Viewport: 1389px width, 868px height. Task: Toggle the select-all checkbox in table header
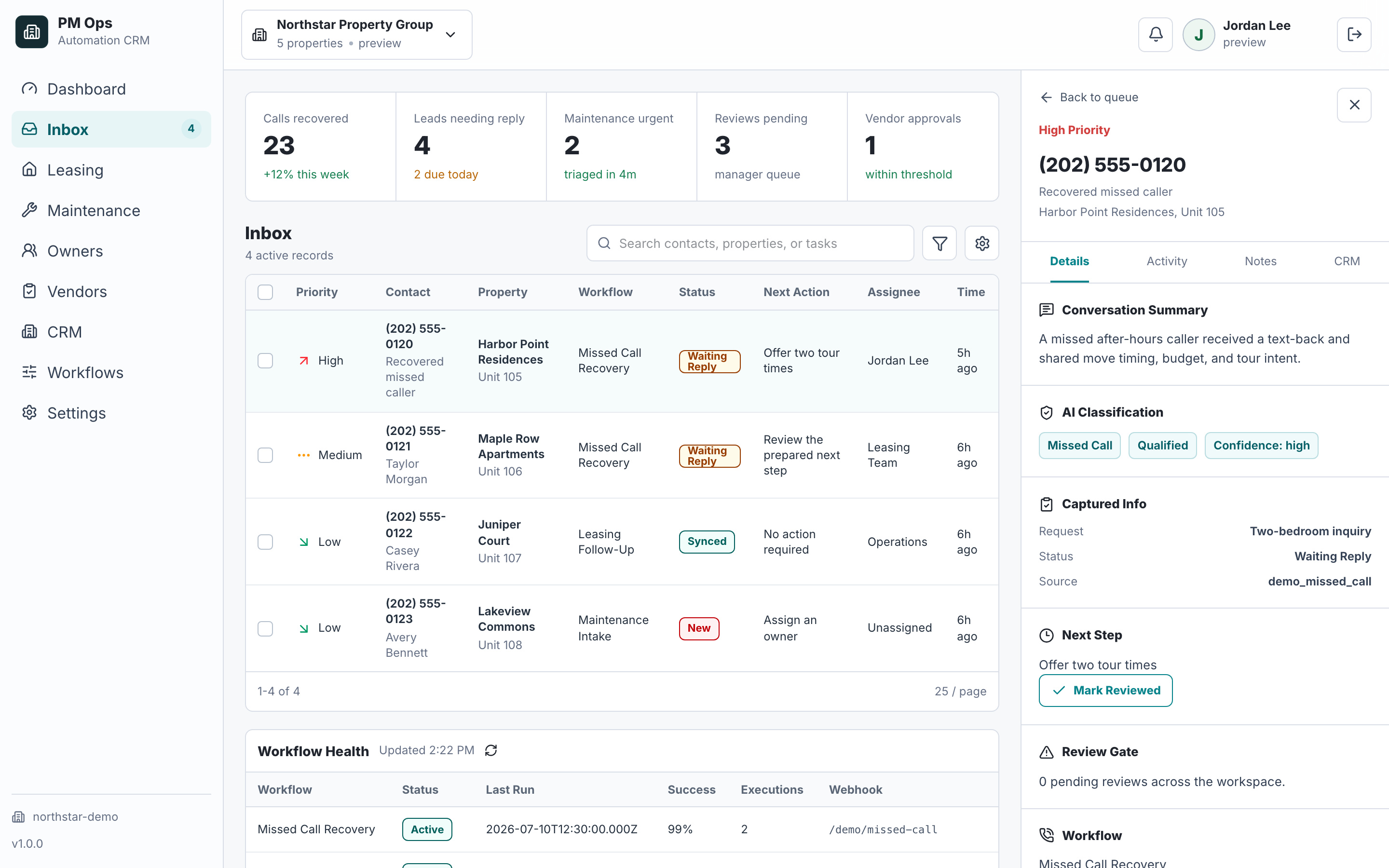(x=265, y=292)
